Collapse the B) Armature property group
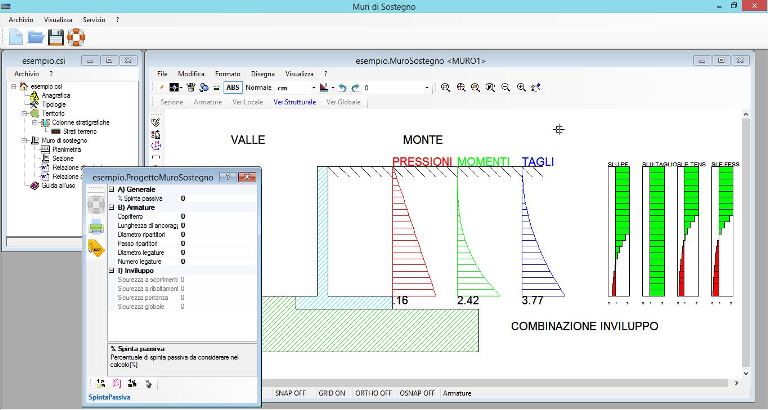The height and width of the screenshot is (410, 768). click(111, 207)
